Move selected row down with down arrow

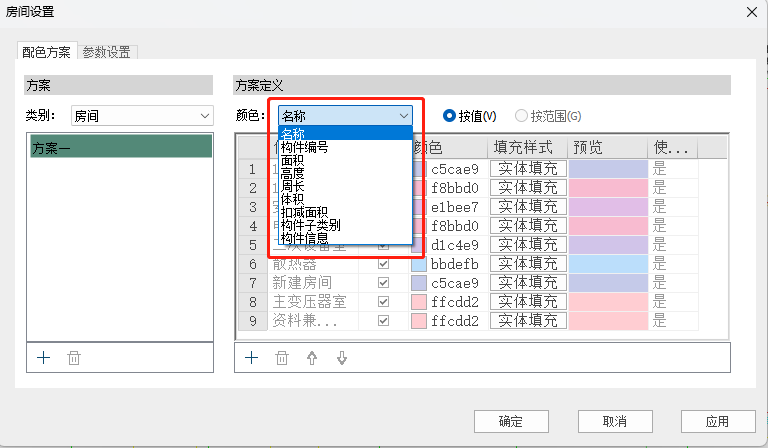342,358
